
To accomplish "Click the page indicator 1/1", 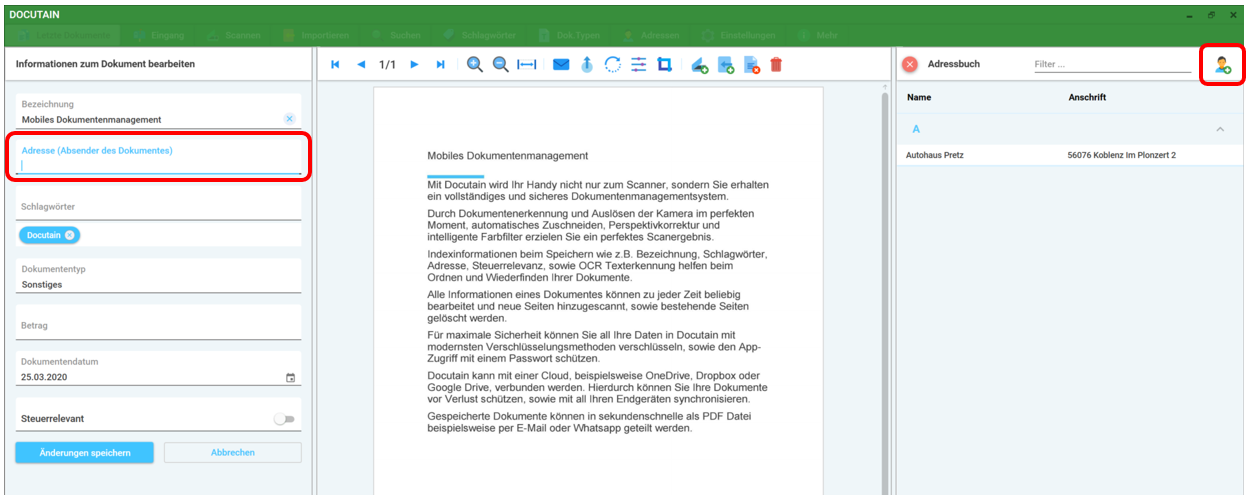I will (388, 64).
